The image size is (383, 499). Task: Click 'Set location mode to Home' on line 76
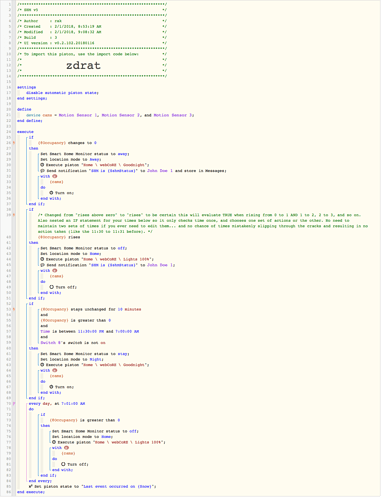point(83,437)
